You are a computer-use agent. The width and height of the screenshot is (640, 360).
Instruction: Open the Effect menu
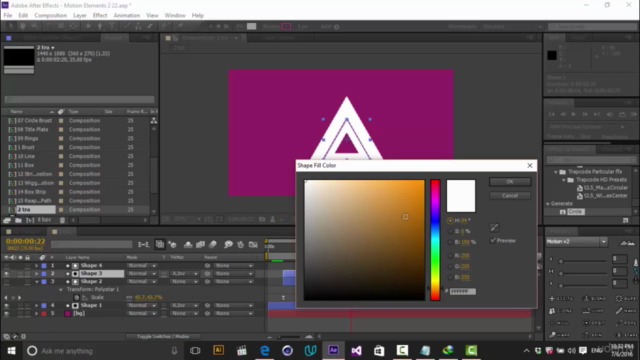pyautogui.click(x=100, y=16)
